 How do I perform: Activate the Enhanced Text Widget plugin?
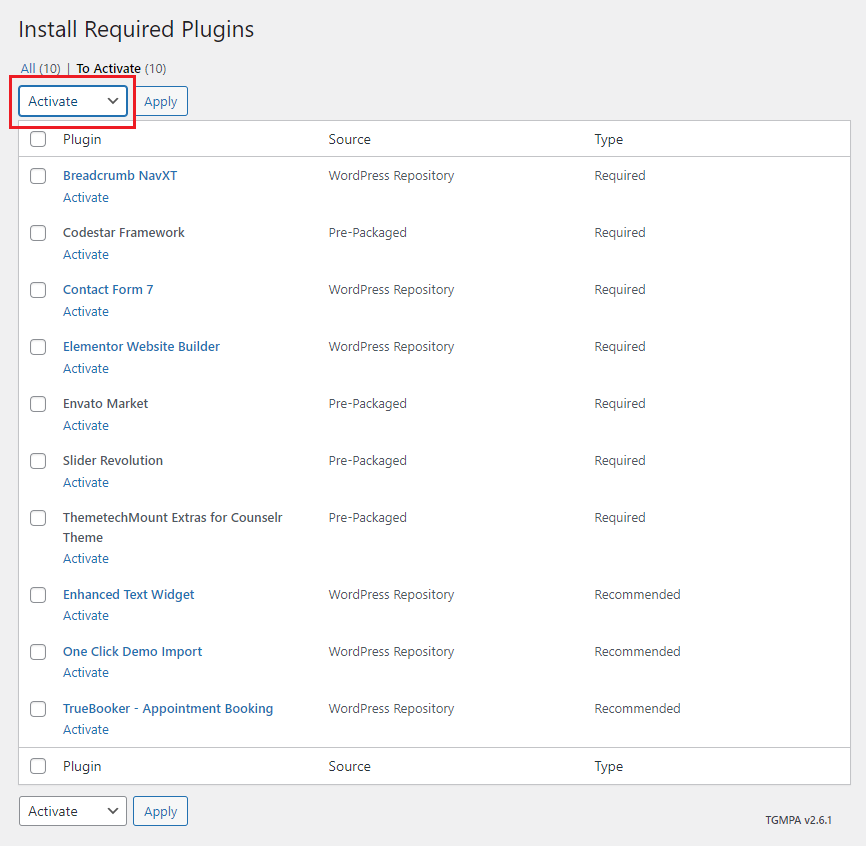click(86, 616)
